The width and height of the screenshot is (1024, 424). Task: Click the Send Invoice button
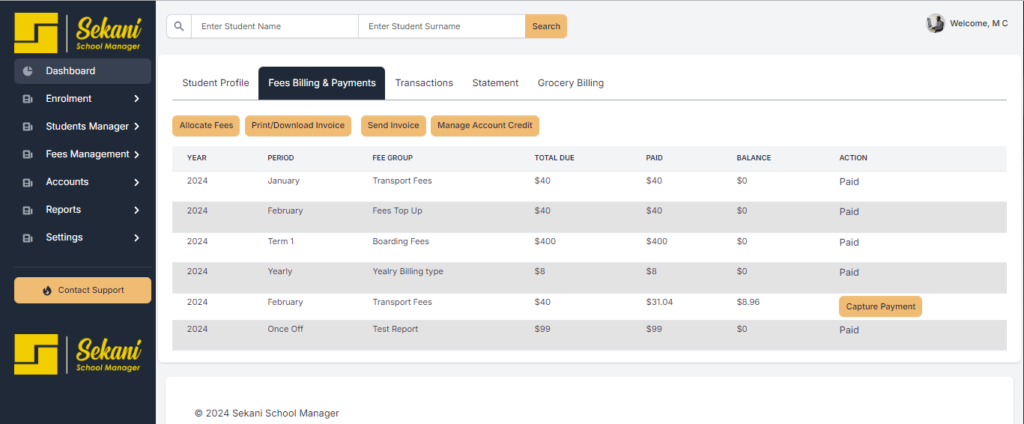click(x=393, y=125)
